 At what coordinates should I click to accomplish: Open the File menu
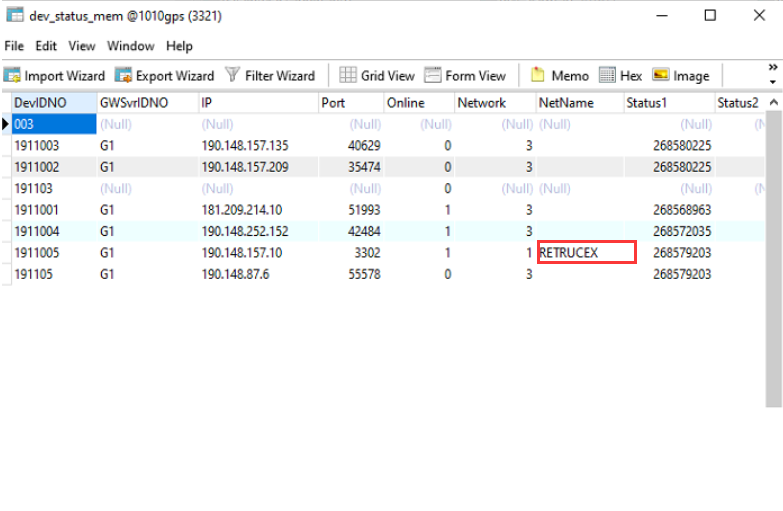point(14,46)
